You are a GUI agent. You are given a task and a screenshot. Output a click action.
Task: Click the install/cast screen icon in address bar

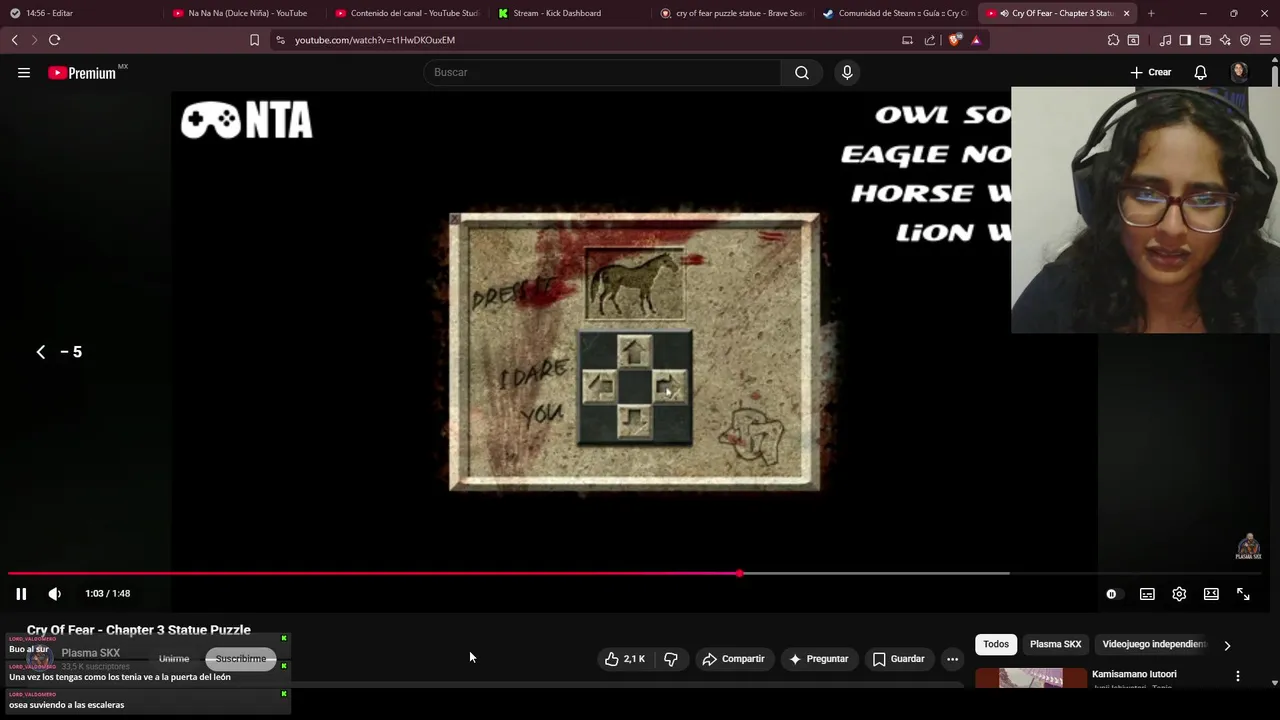click(x=907, y=40)
